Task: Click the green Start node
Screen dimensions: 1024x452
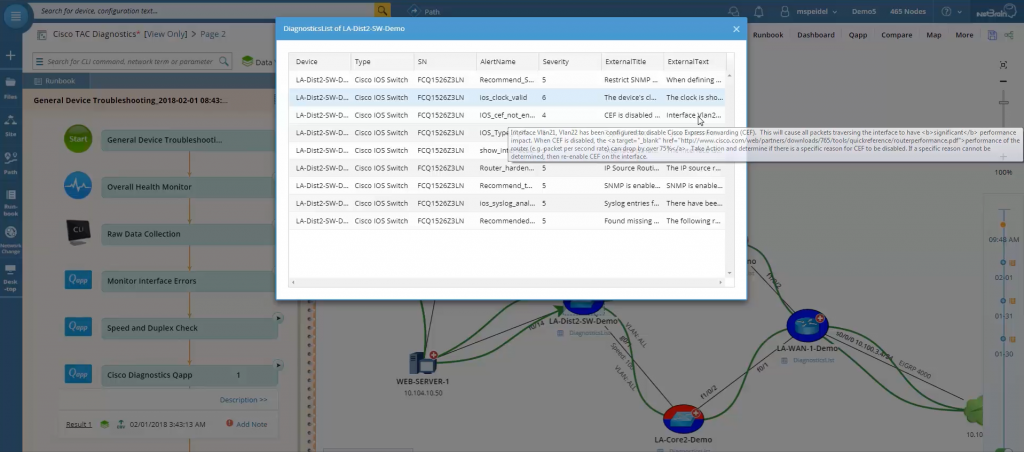Action: point(78,139)
